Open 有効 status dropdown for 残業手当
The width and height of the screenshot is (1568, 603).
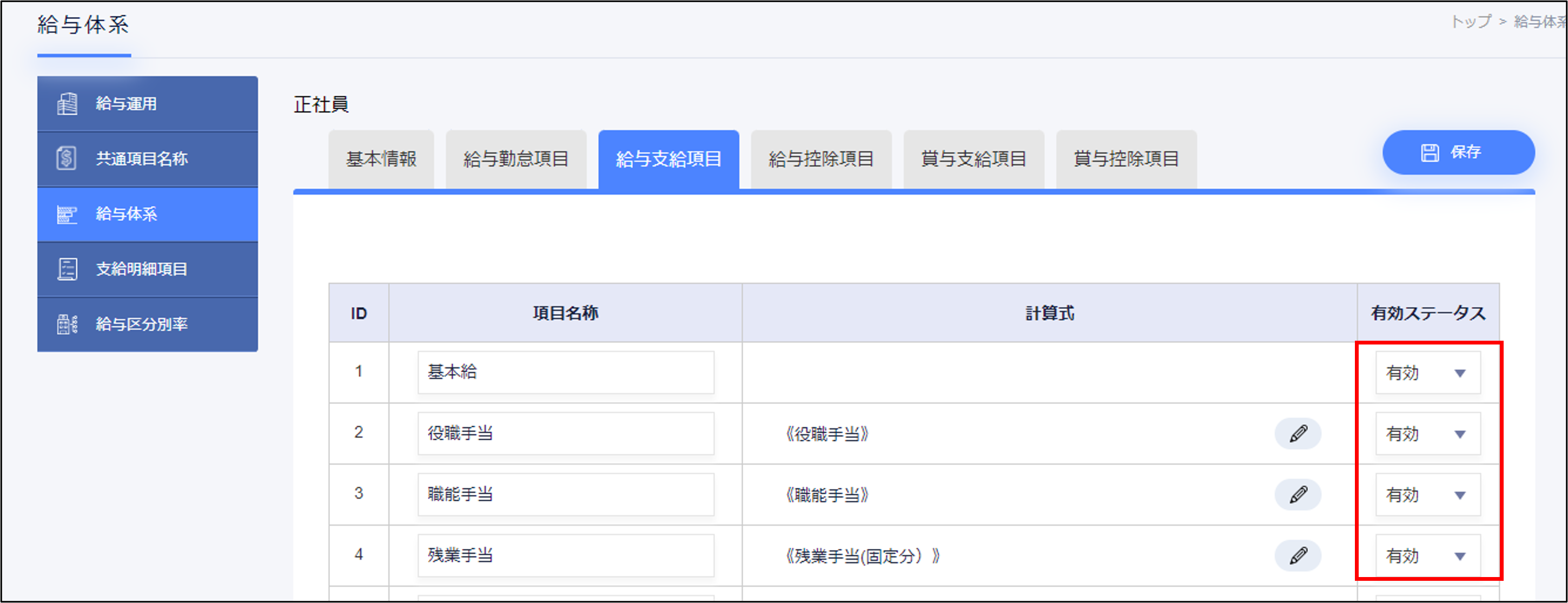pyautogui.click(x=1427, y=555)
